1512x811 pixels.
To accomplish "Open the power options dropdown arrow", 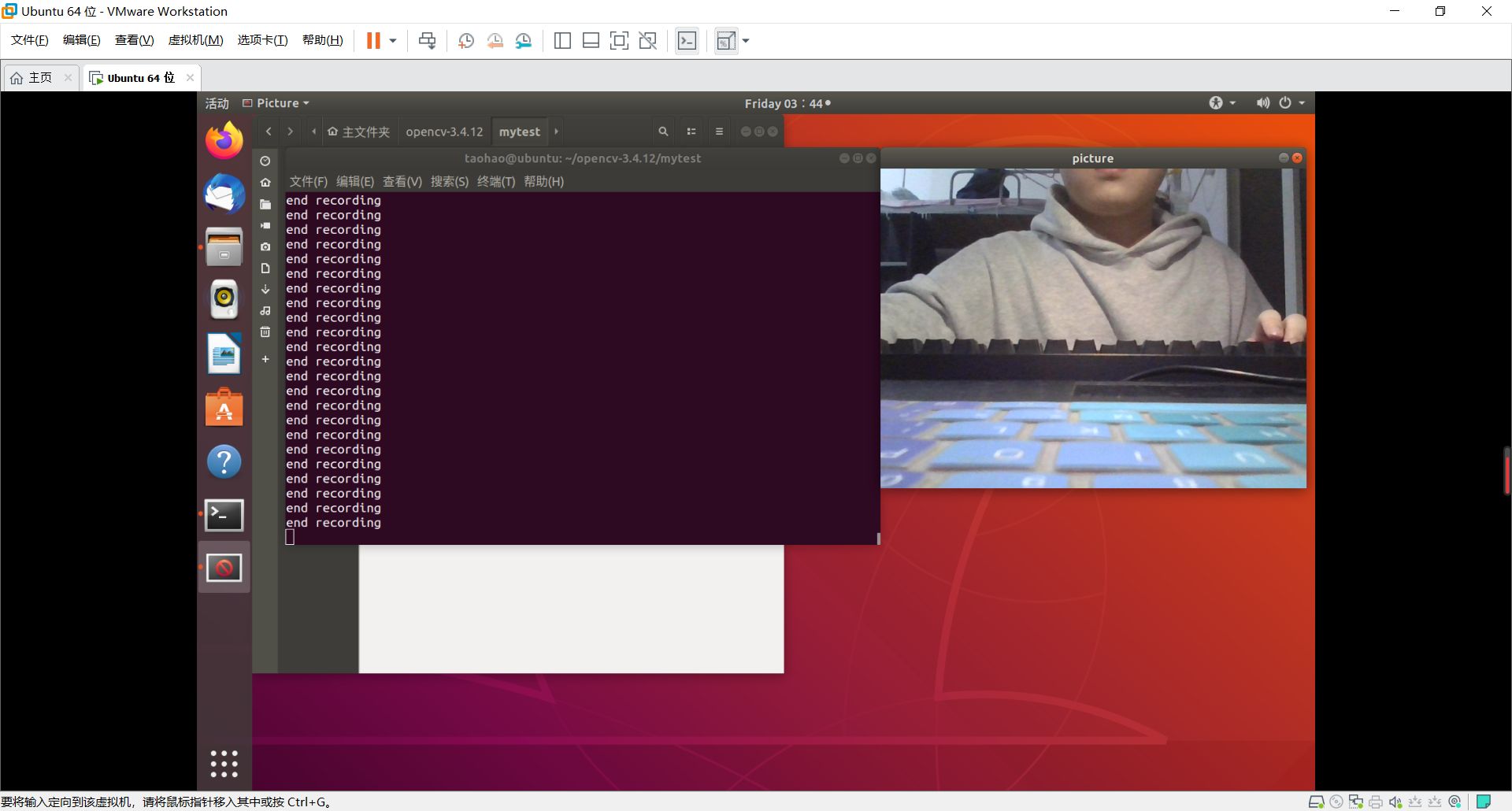I will coord(393,41).
